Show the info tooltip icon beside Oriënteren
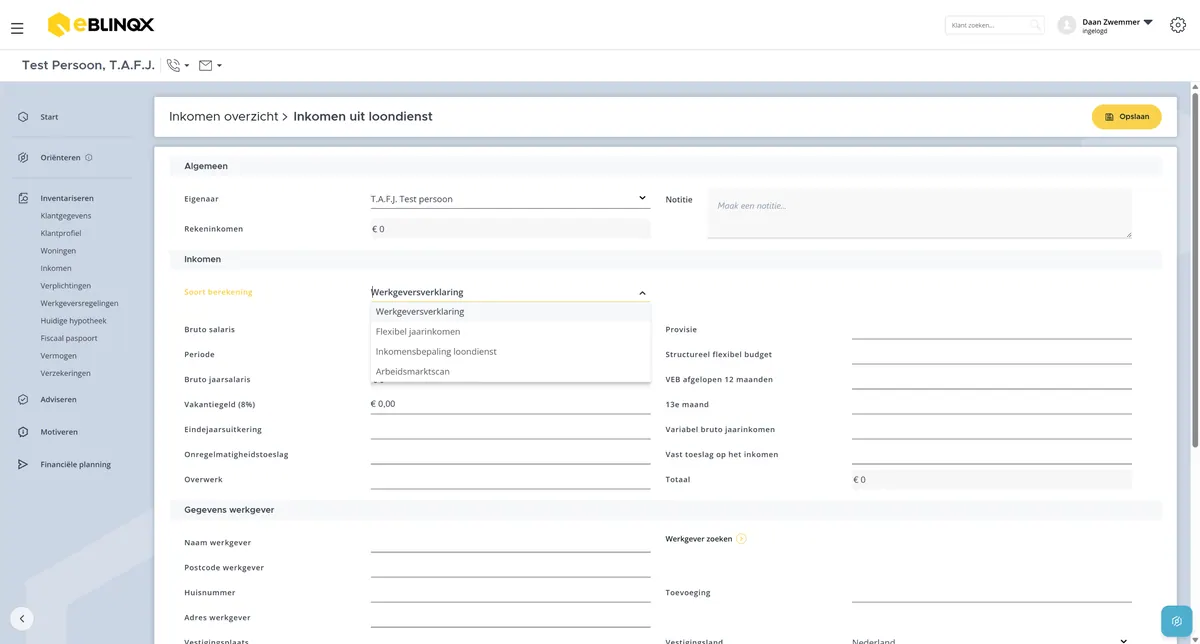This screenshot has height=644, width=1200. click(x=89, y=158)
